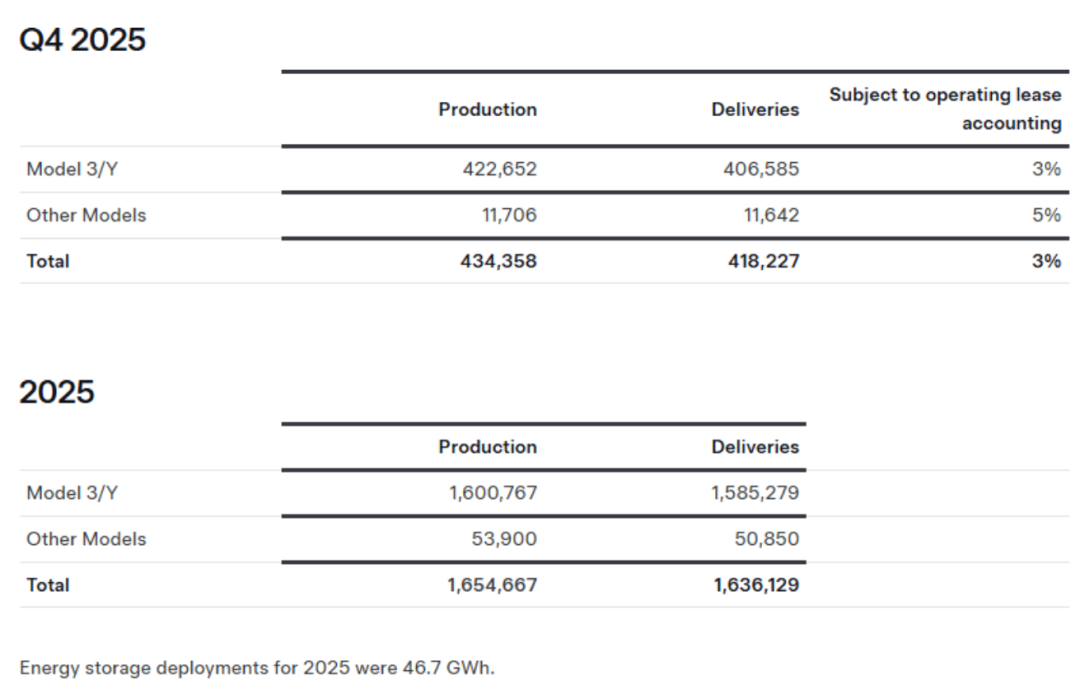Click Q4 Model 3/Y production value 422,652

click(499, 169)
